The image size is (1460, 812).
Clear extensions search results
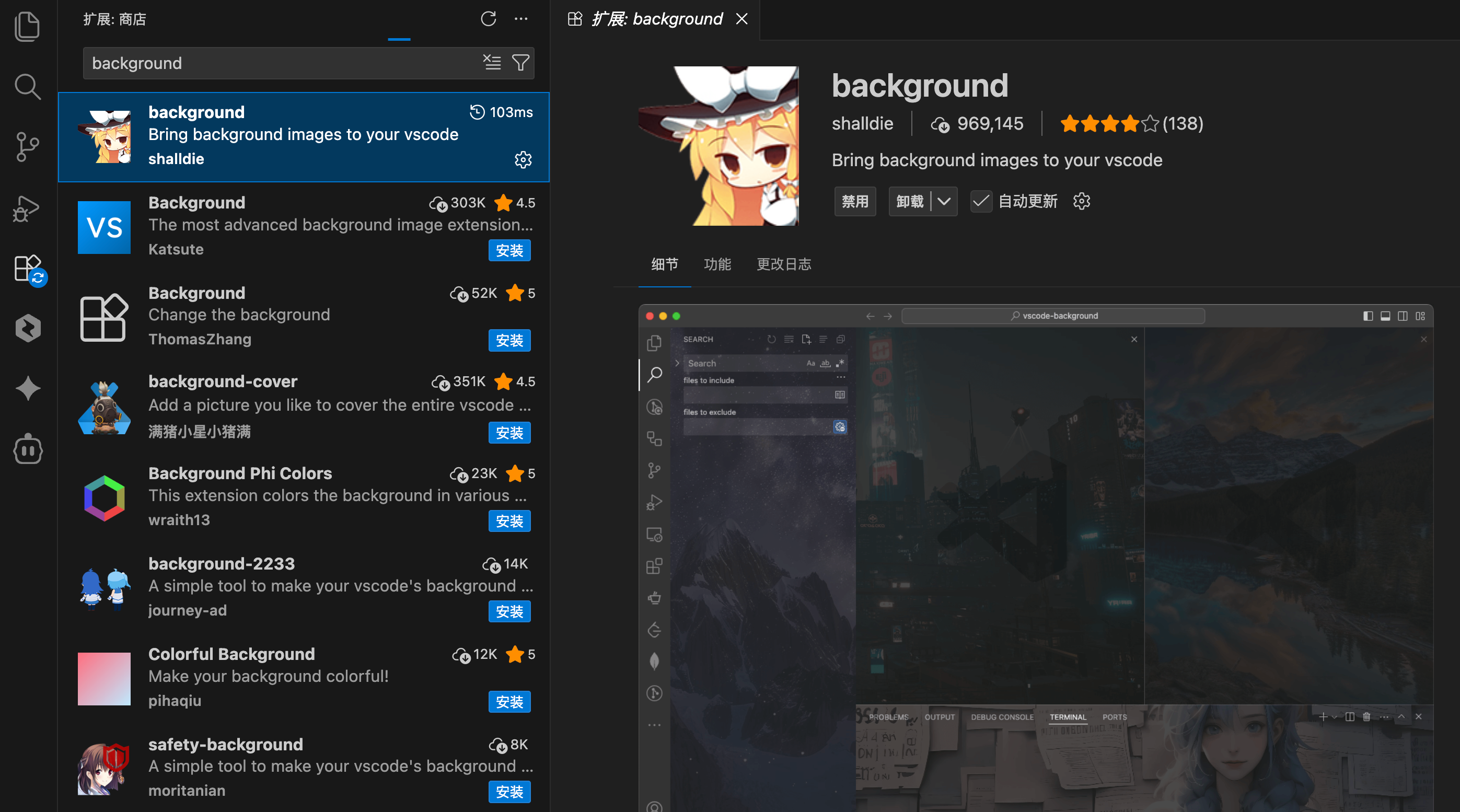tap(491, 62)
